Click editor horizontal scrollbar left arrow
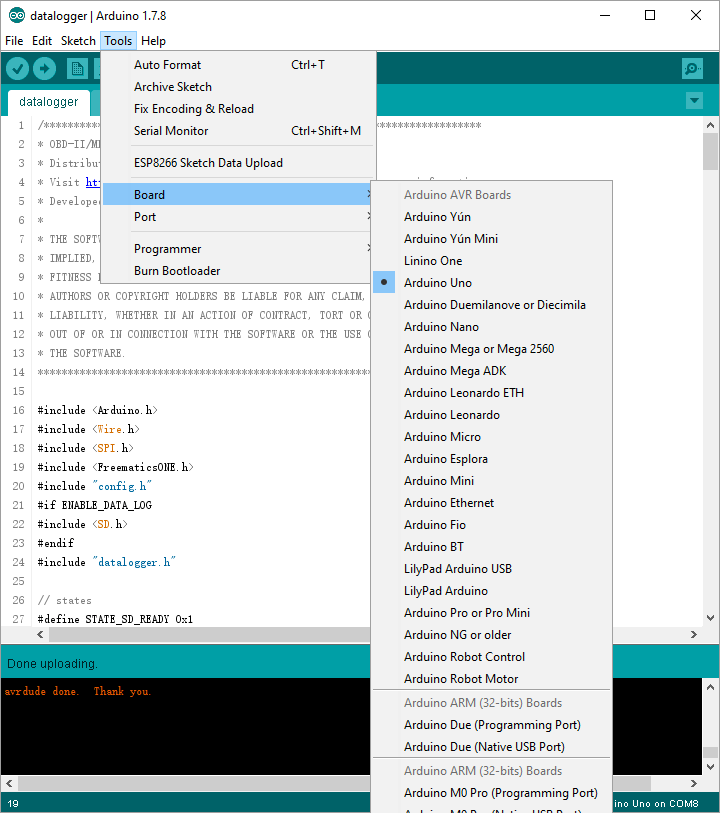The image size is (720, 813). (40, 635)
